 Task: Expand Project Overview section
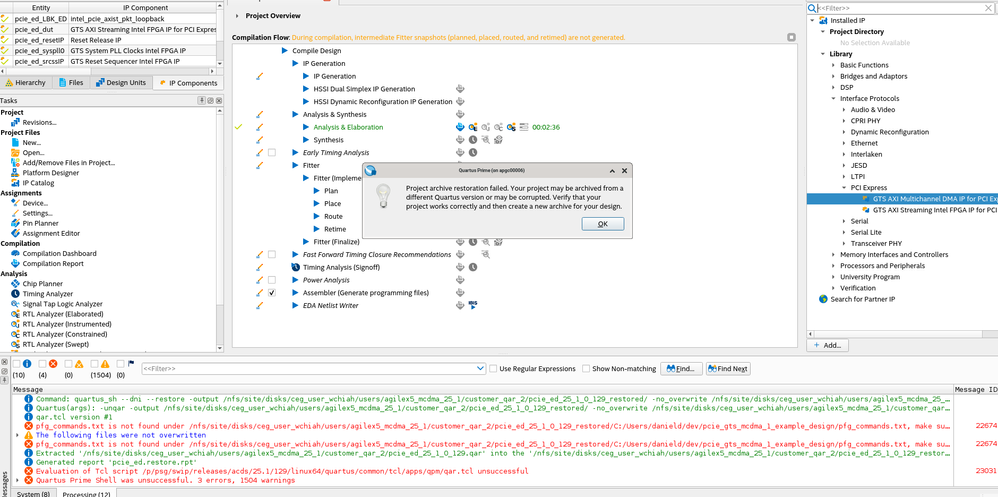click(x=237, y=15)
